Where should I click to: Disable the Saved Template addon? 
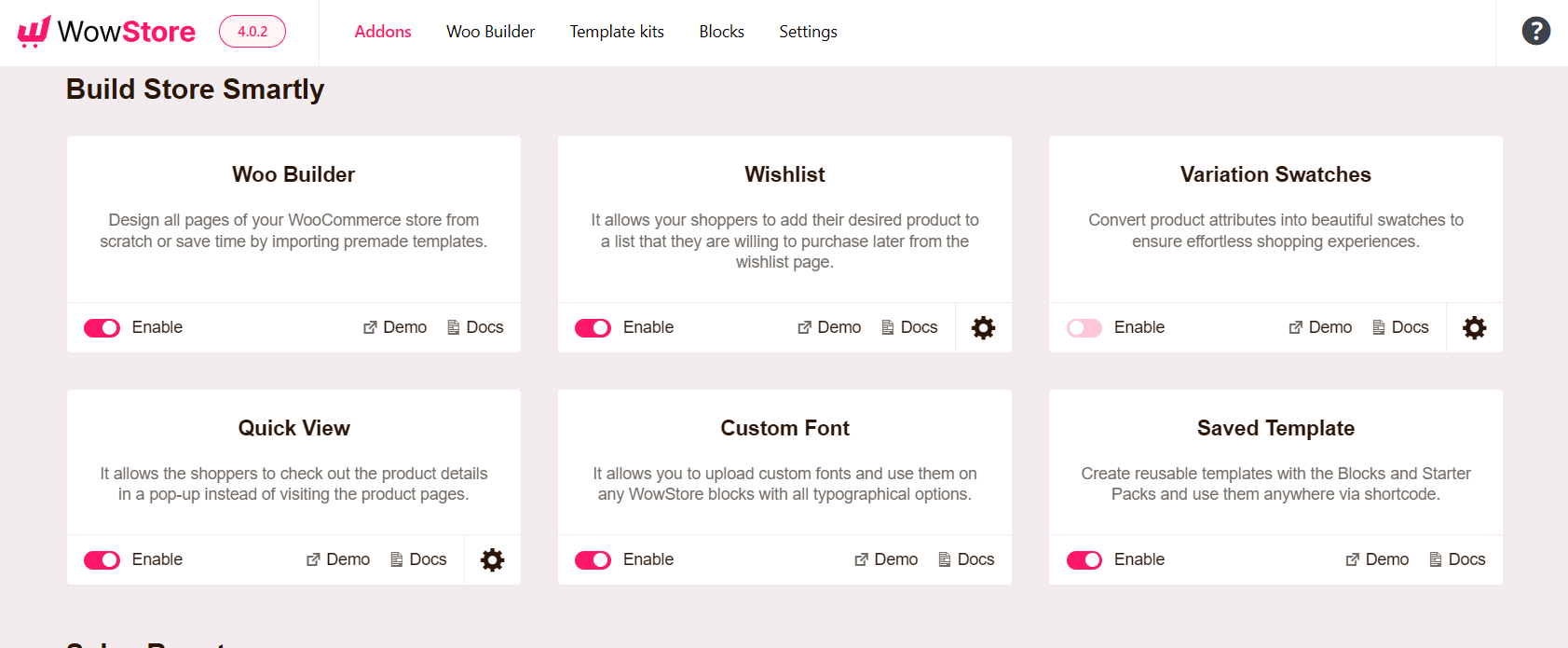(1084, 559)
